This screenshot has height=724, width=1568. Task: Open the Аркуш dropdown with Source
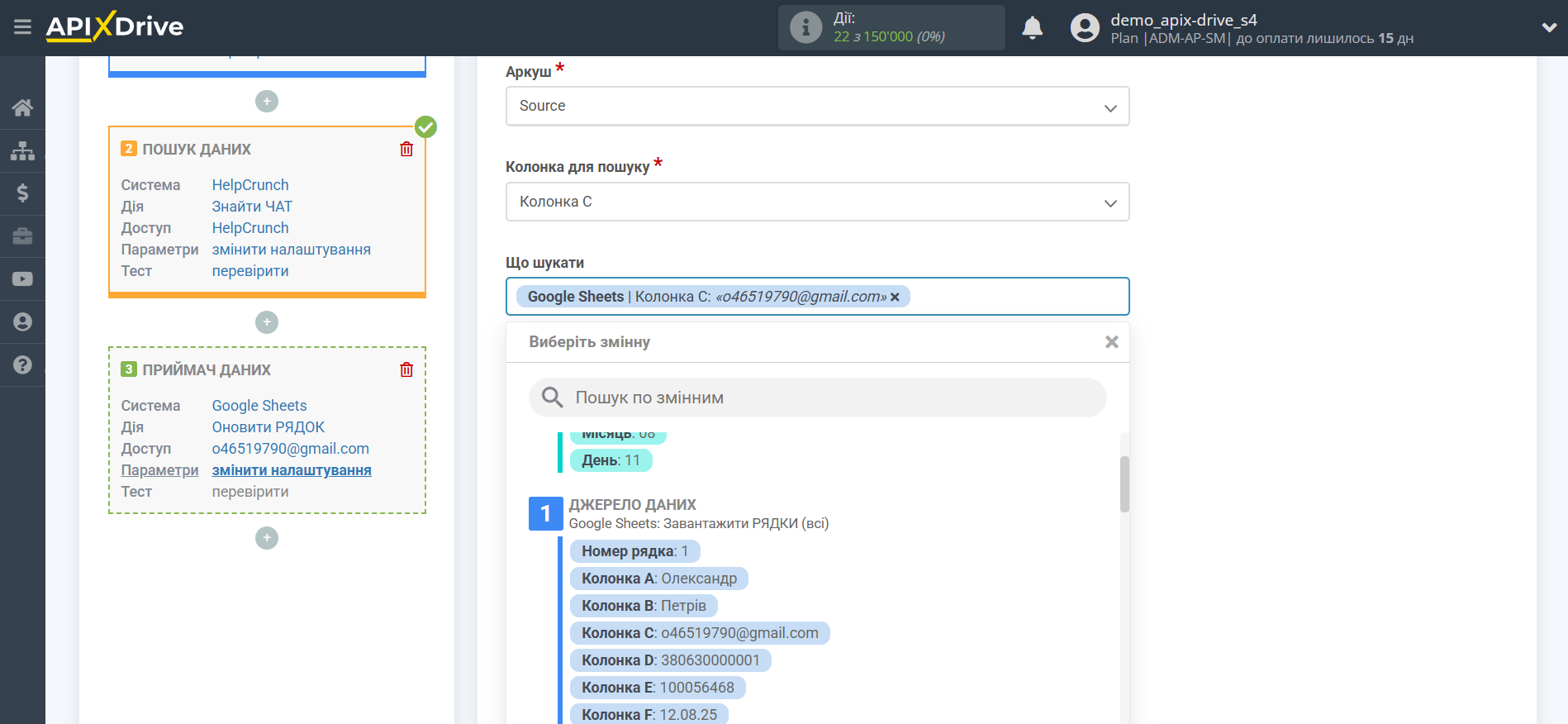point(817,107)
